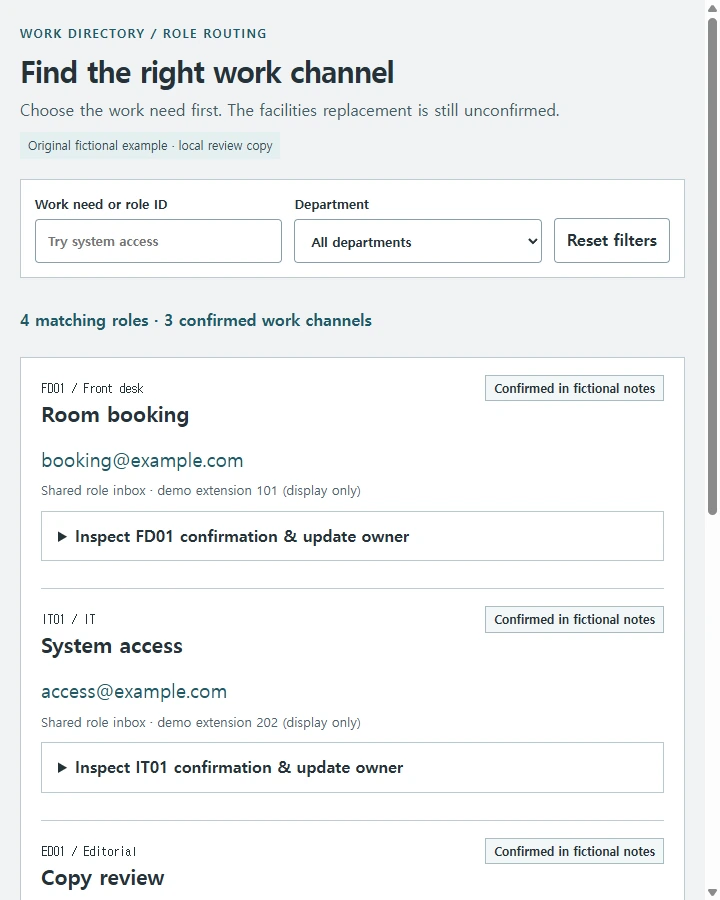This screenshot has height=900, width=720.
Task: Click the Find the right work channel title
Action: coord(207,73)
